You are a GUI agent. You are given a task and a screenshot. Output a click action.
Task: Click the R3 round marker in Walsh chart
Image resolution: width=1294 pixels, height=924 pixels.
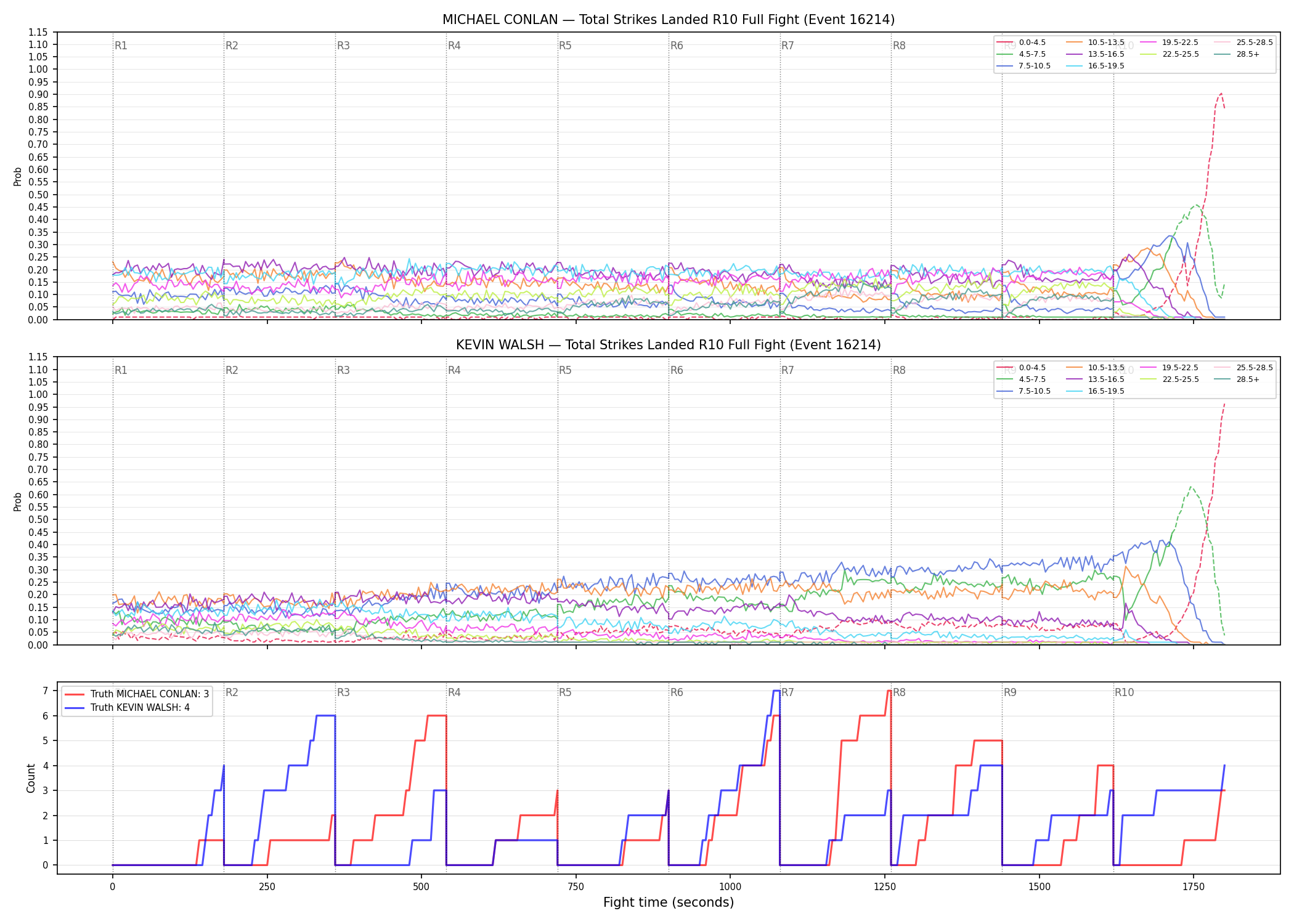343,370
